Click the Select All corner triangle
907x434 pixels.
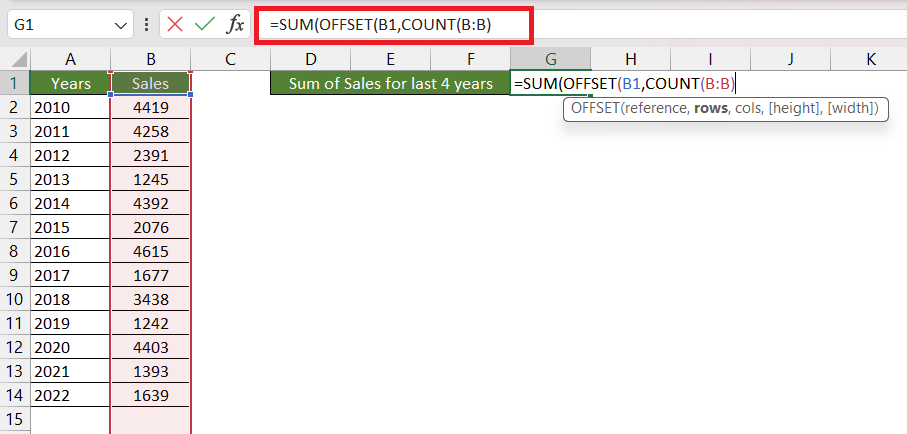[x=15, y=59]
